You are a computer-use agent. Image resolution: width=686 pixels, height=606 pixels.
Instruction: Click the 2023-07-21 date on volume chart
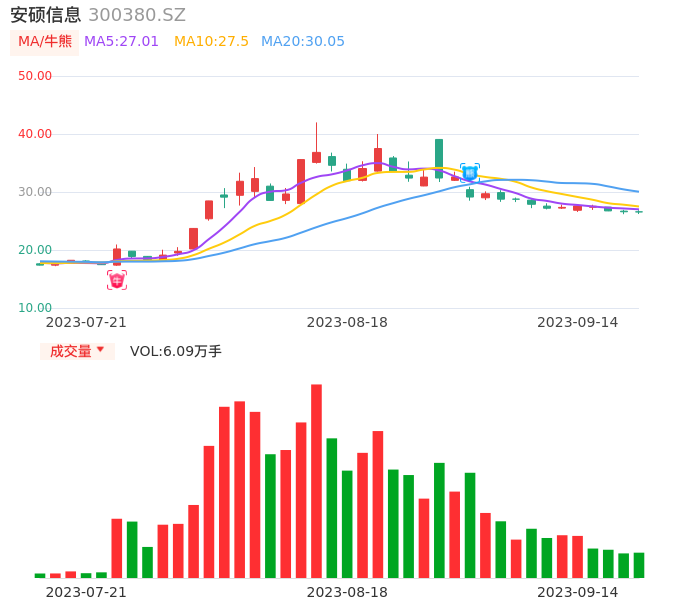click(x=86, y=593)
